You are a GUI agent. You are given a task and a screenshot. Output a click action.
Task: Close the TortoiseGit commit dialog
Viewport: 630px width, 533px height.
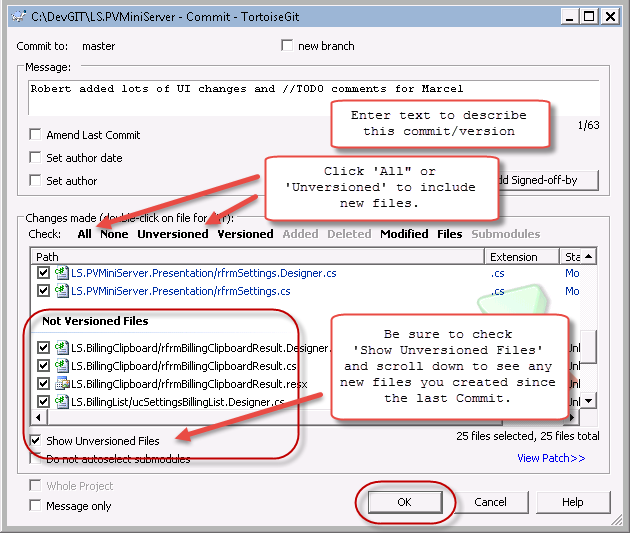point(610,17)
